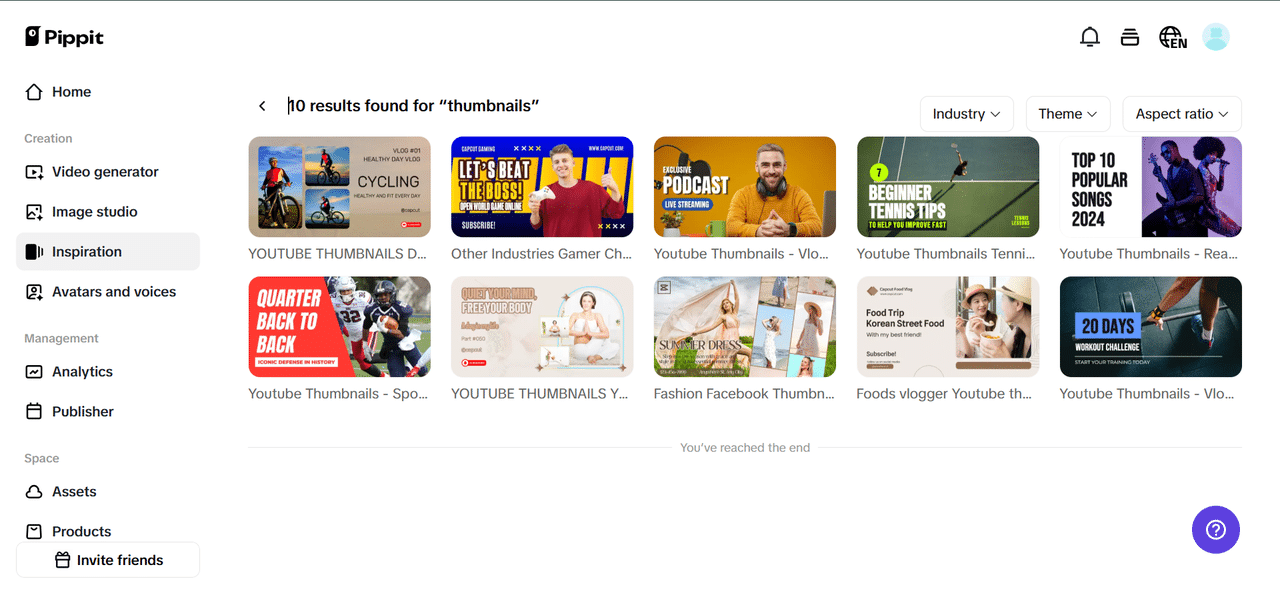Expand the Theme filter dropdown
The width and height of the screenshot is (1280, 593).
1068,114
